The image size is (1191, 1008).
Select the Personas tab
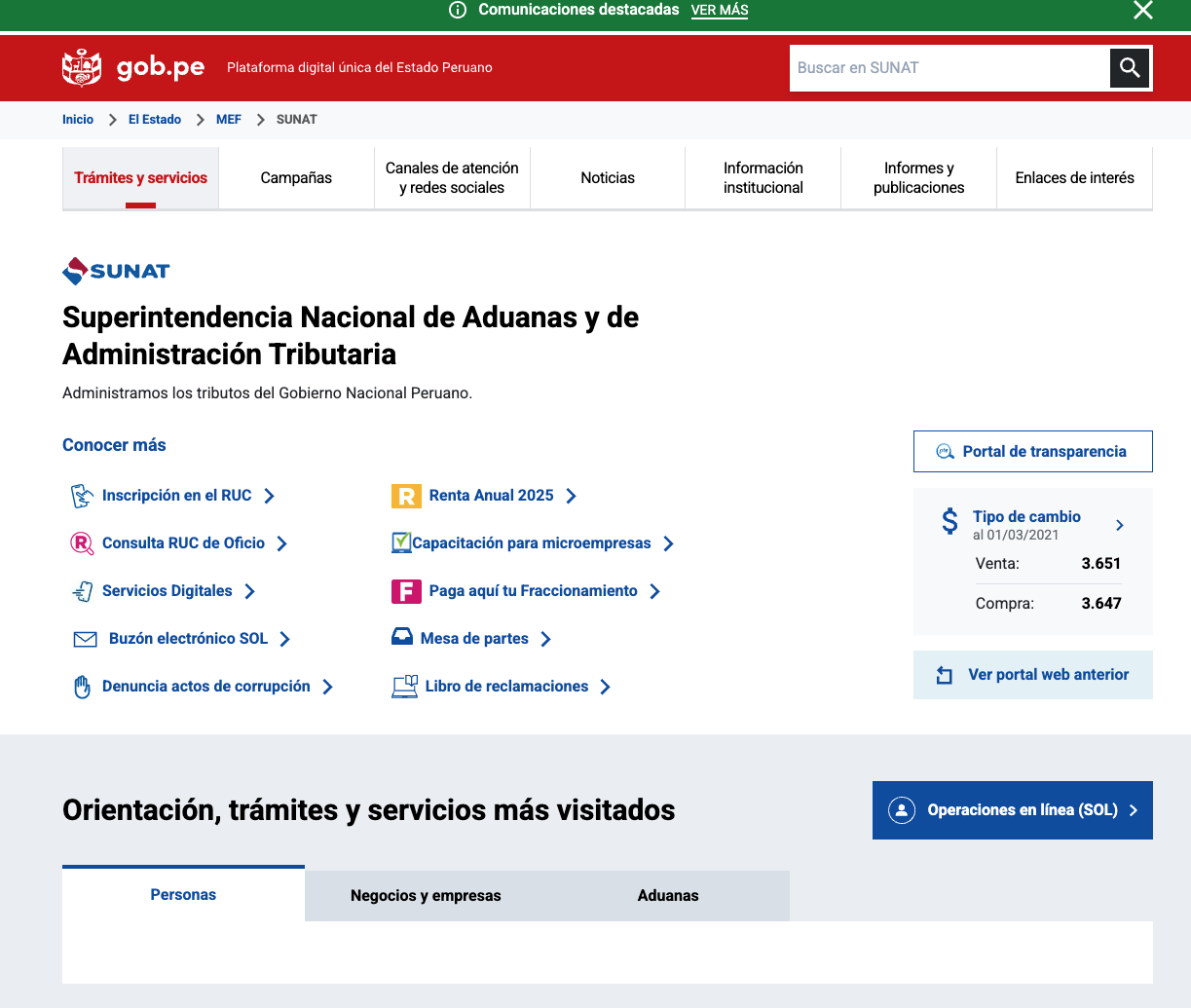click(183, 894)
